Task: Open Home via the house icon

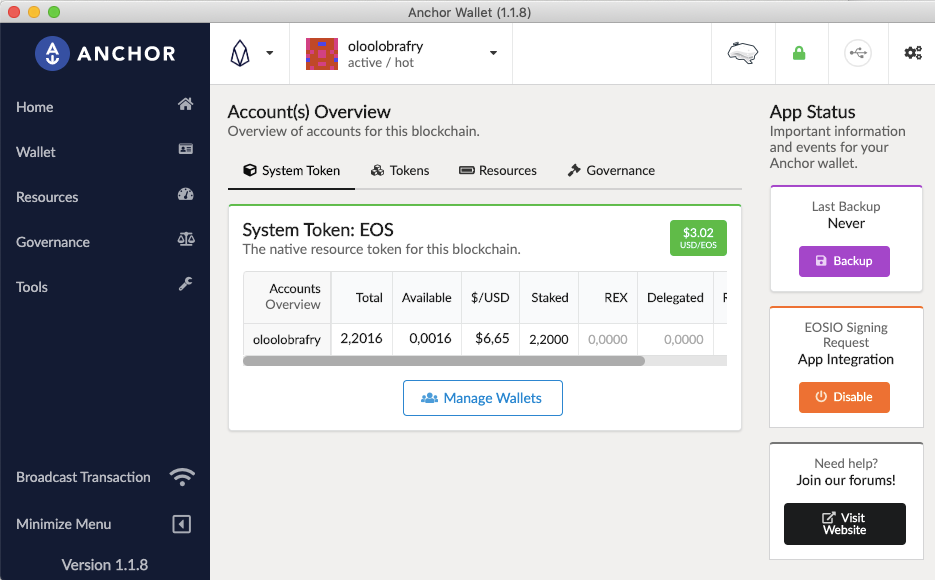Action: pos(185,104)
